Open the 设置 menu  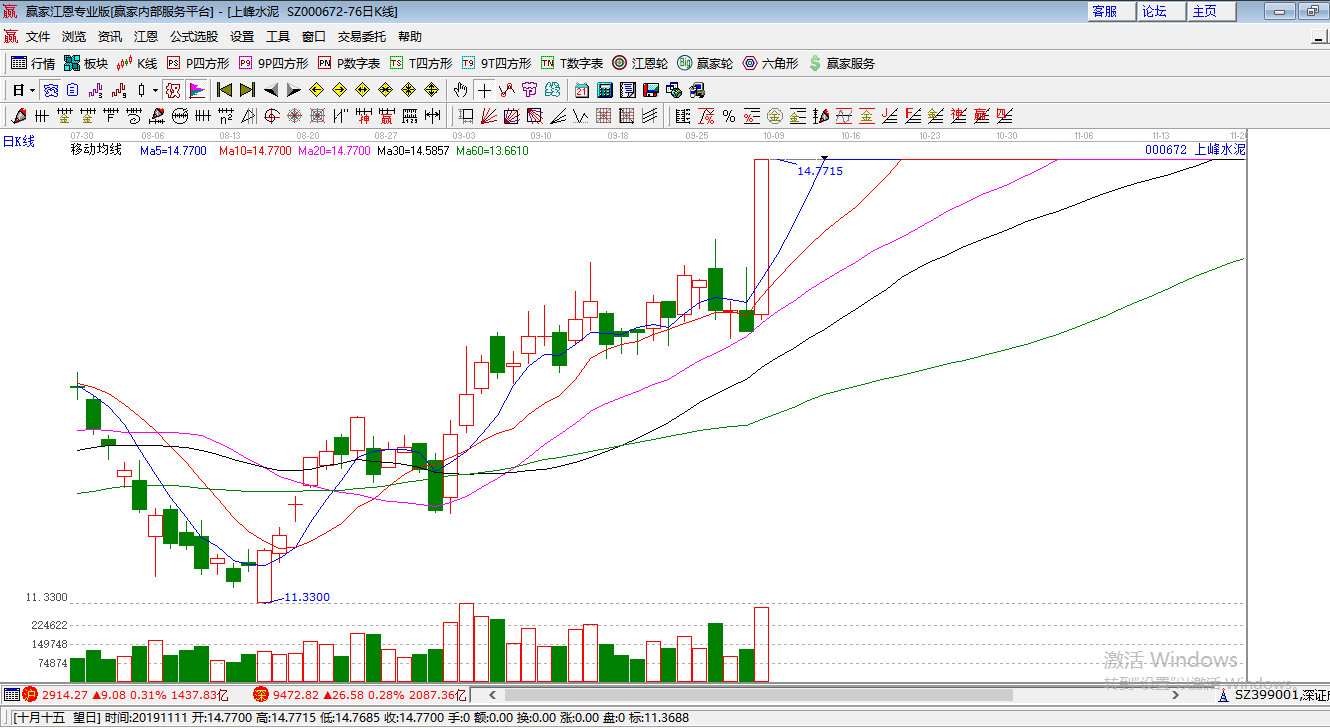(242, 37)
